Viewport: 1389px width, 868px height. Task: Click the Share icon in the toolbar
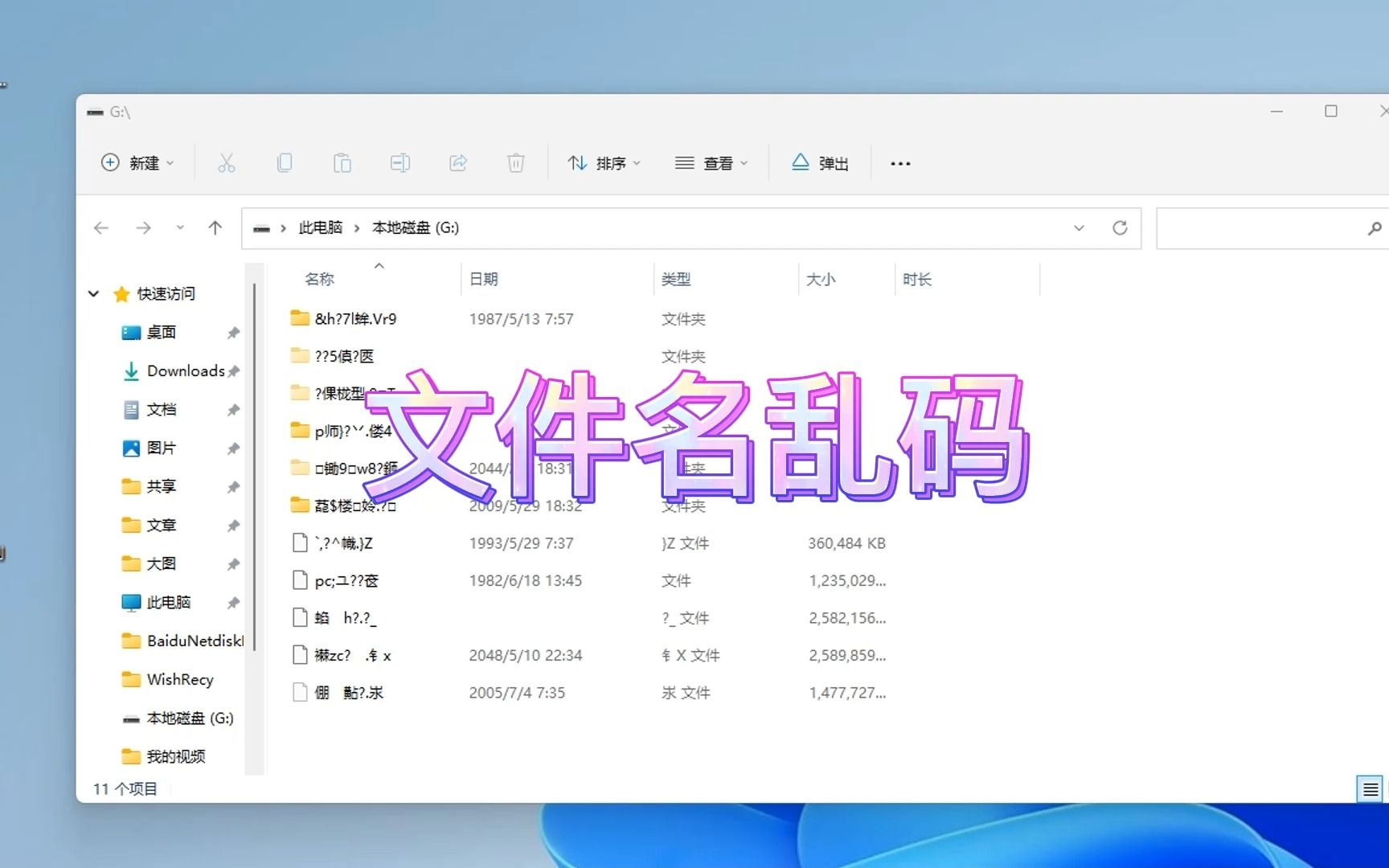click(x=458, y=162)
